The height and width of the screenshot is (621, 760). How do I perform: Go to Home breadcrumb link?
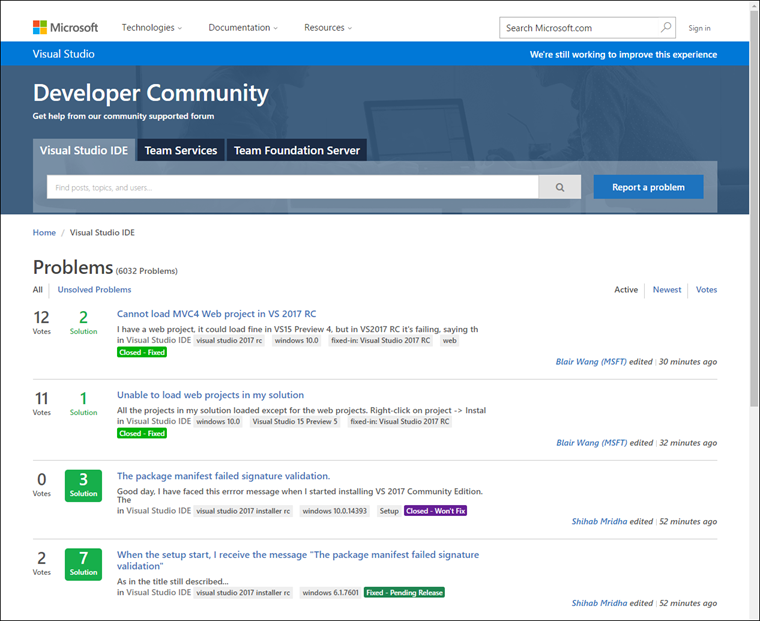[x=44, y=233]
